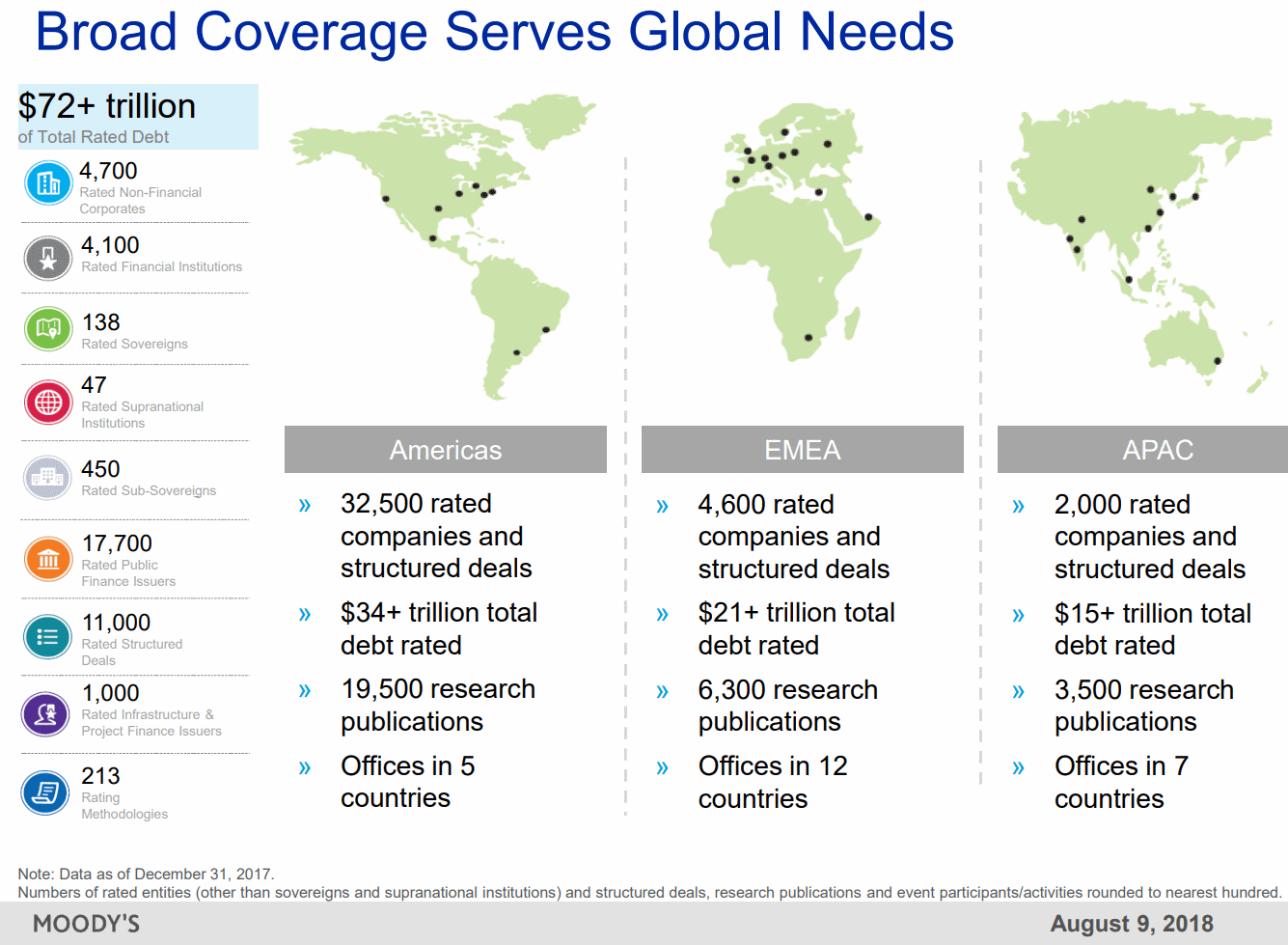Click the 2,000 rated companies text under APAC
The image size is (1288, 945).
1150,537
